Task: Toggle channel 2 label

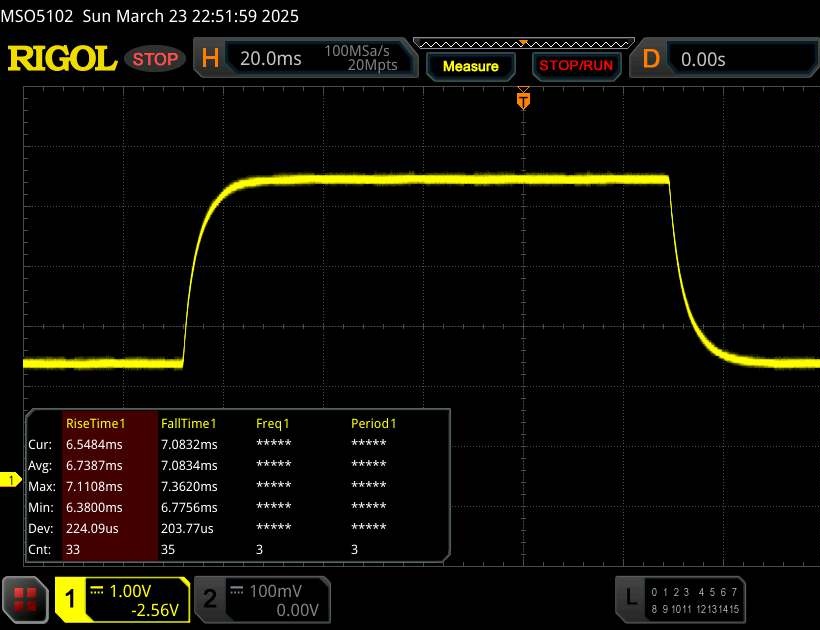Action: (210, 599)
